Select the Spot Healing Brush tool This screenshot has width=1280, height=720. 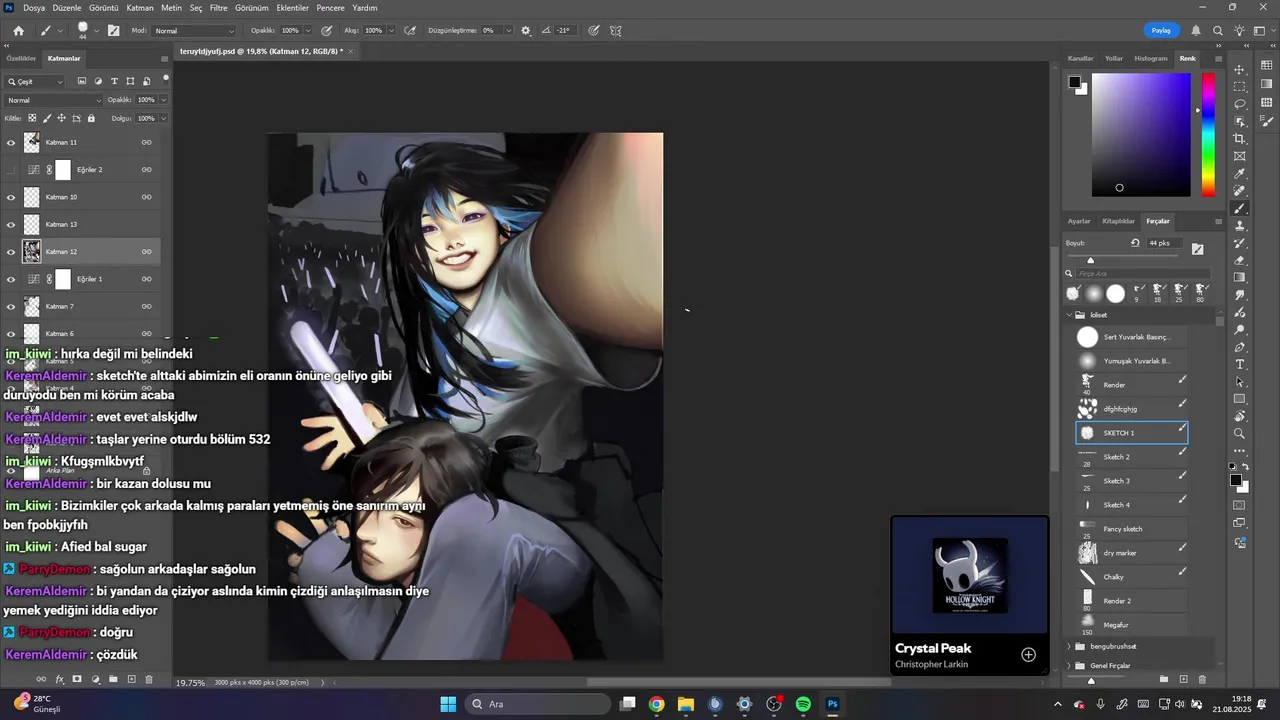[x=1240, y=191]
